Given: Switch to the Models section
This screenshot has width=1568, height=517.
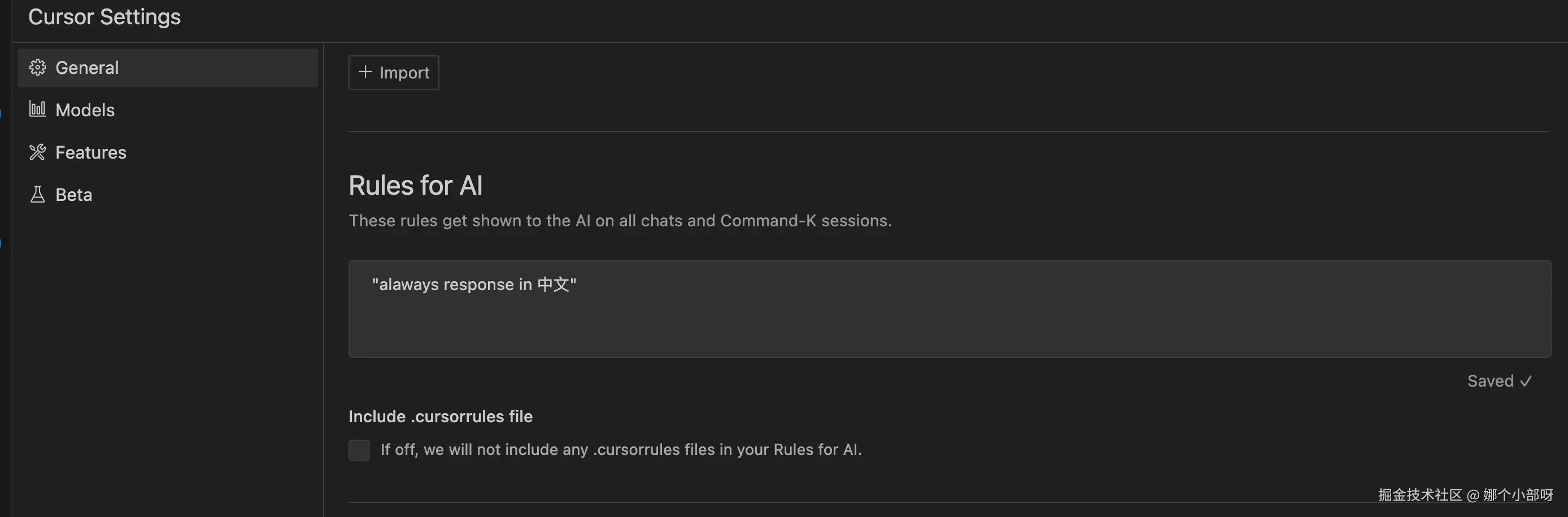Looking at the screenshot, I should click(x=85, y=110).
